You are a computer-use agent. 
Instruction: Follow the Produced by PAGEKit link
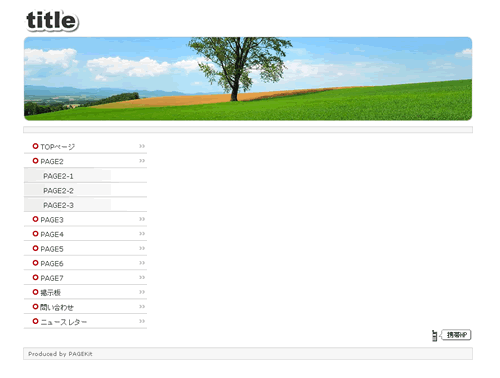(x=60, y=354)
